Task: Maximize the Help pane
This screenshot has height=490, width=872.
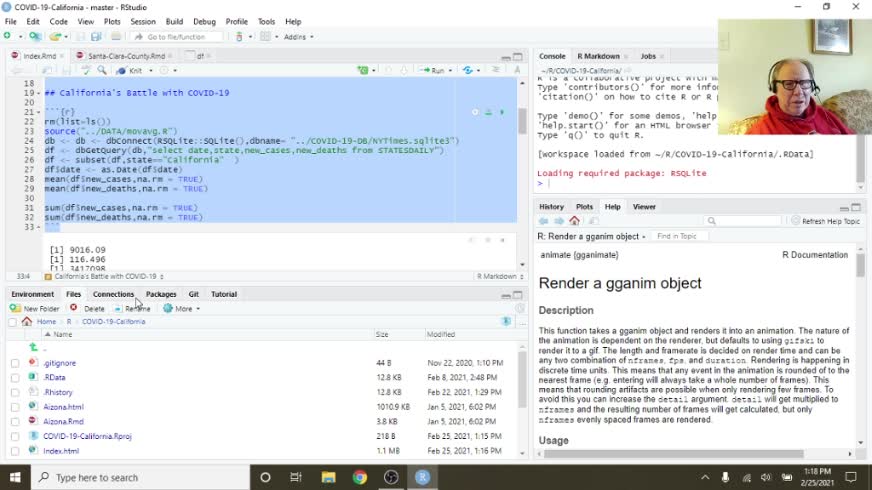Action: pos(856,207)
